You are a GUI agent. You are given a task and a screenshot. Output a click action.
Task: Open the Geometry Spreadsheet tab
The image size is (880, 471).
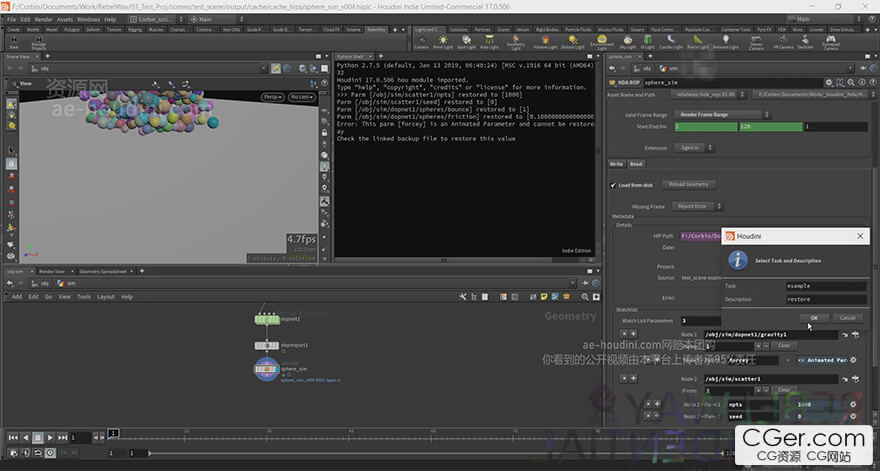click(x=105, y=271)
